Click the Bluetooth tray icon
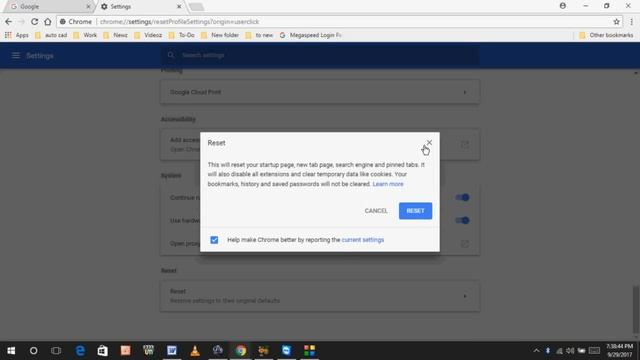The width and height of the screenshot is (640, 360). [x=548, y=351]
